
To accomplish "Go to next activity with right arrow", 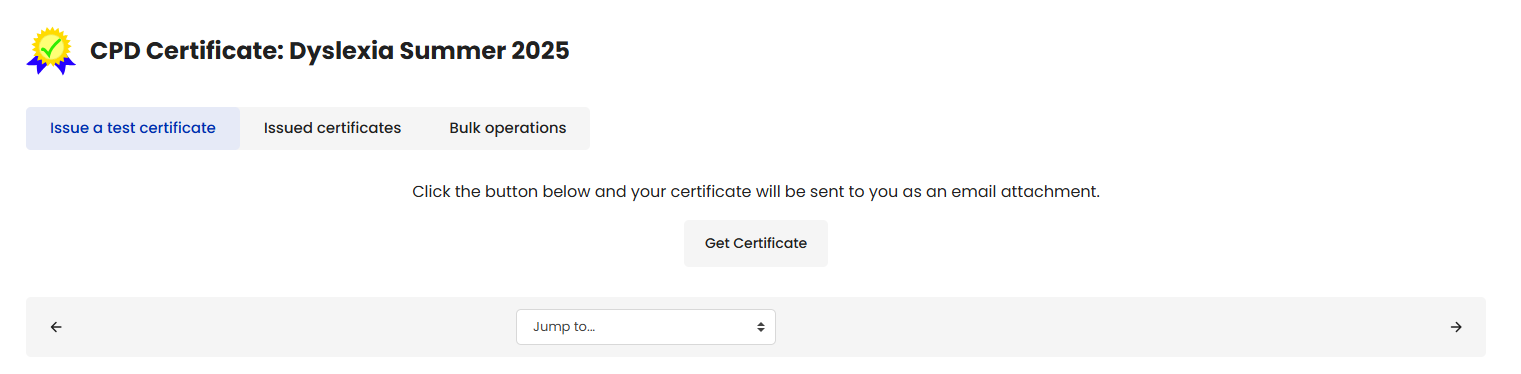I will pos(1456,327).
